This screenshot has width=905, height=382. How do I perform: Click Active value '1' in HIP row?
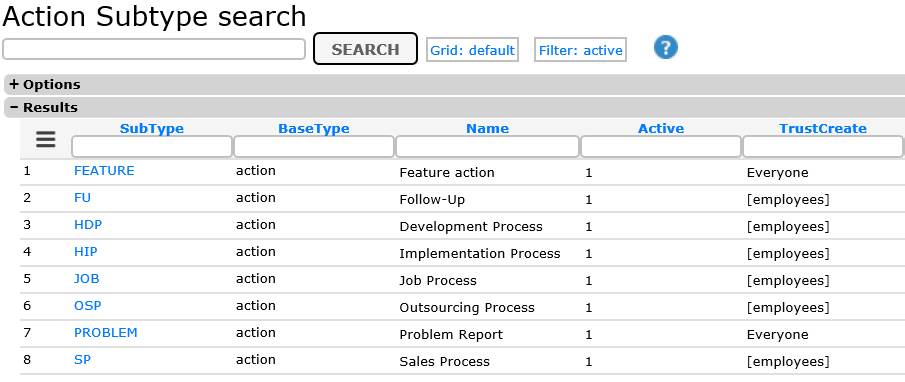tap(589, 254)
